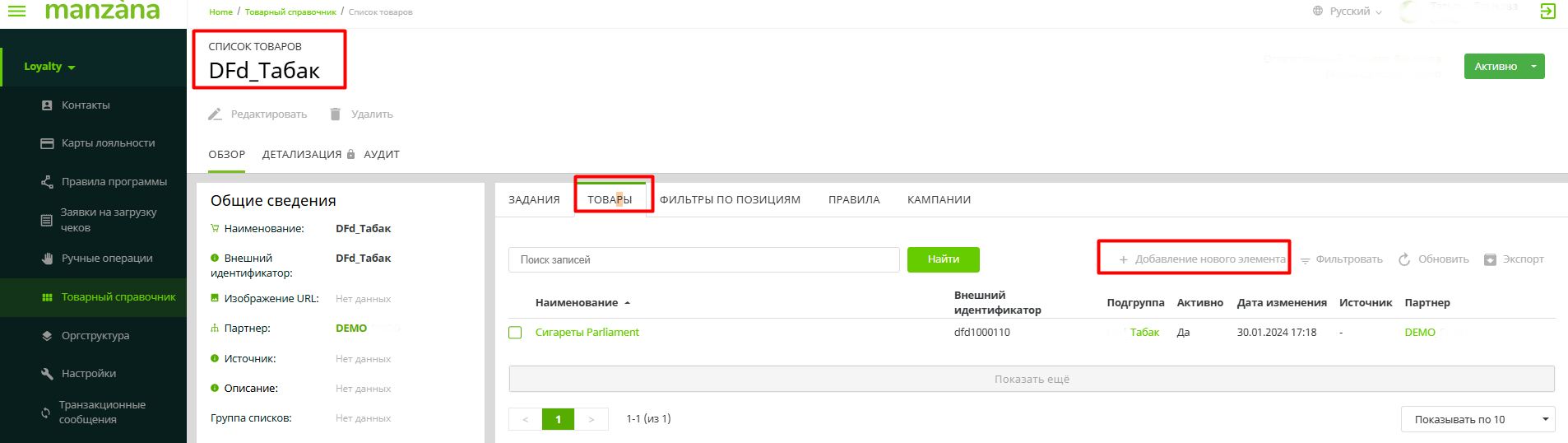Open Карты лояльности in the sidebar
Viewport: 1568px width, 443px height.
(x=108, y=143)
